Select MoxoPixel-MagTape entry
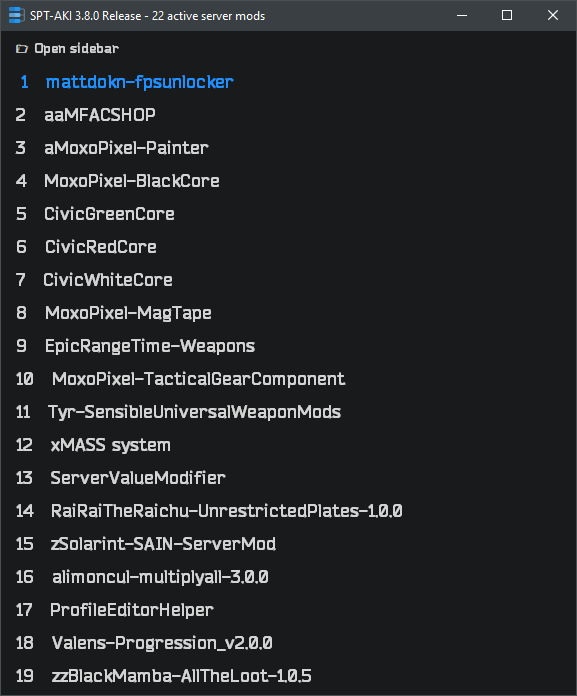Viewport: 577px width, 696px height. 128,313
